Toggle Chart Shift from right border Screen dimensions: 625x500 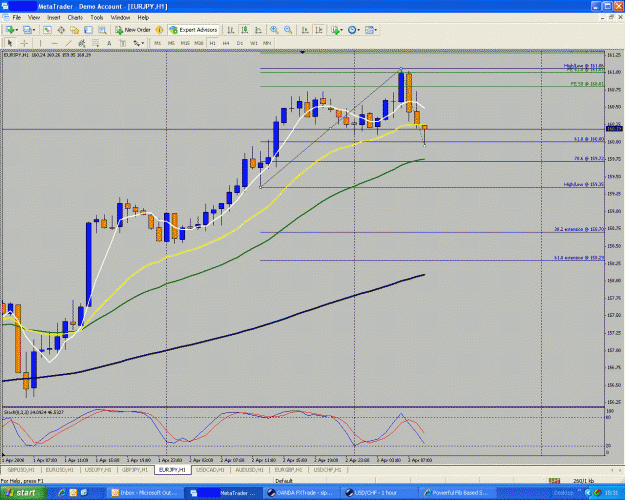click(x=319, y=30)
